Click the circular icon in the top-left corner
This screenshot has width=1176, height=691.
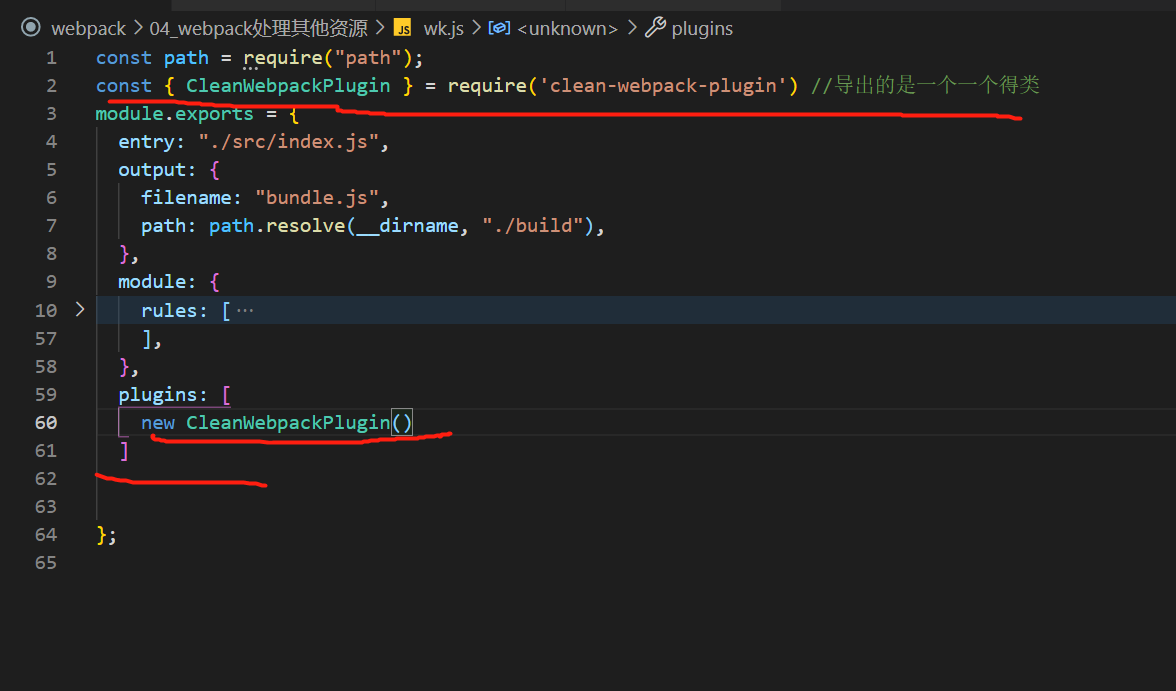(x=29, y=28)
